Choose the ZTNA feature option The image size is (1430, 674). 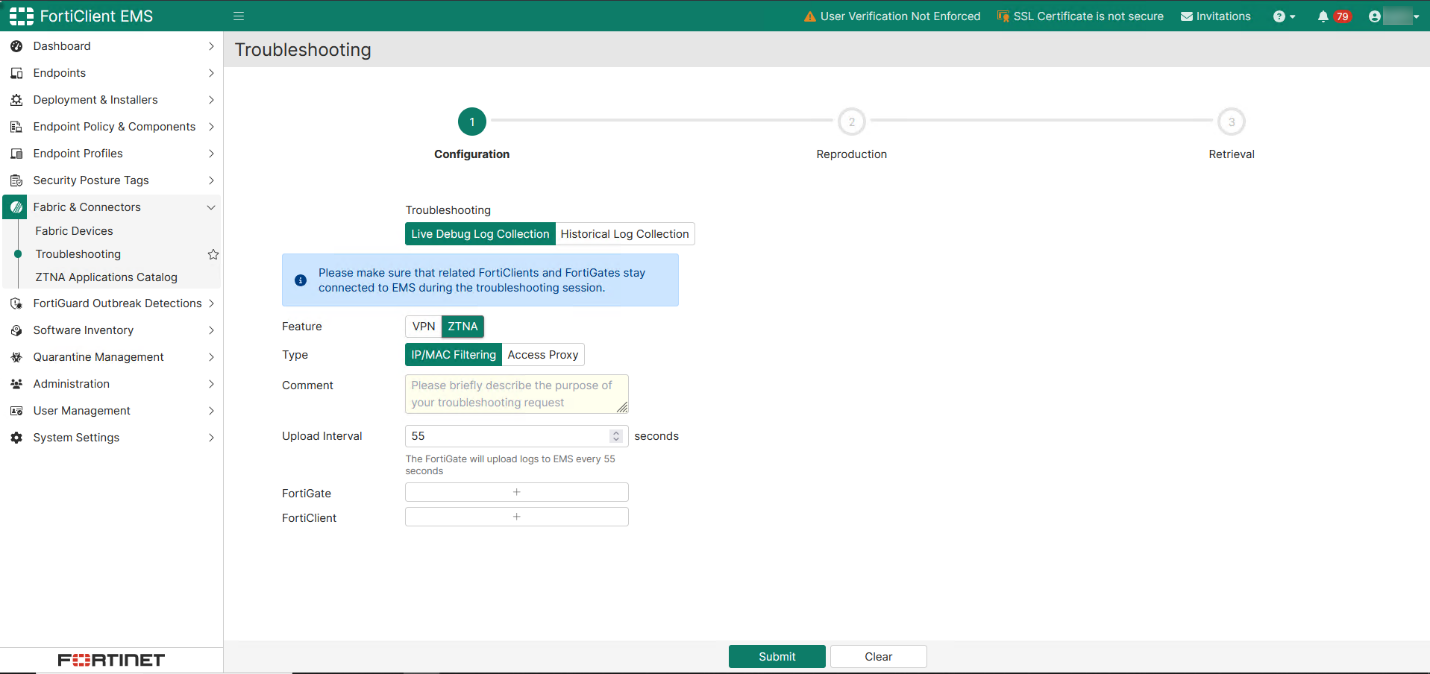(463, 326)
